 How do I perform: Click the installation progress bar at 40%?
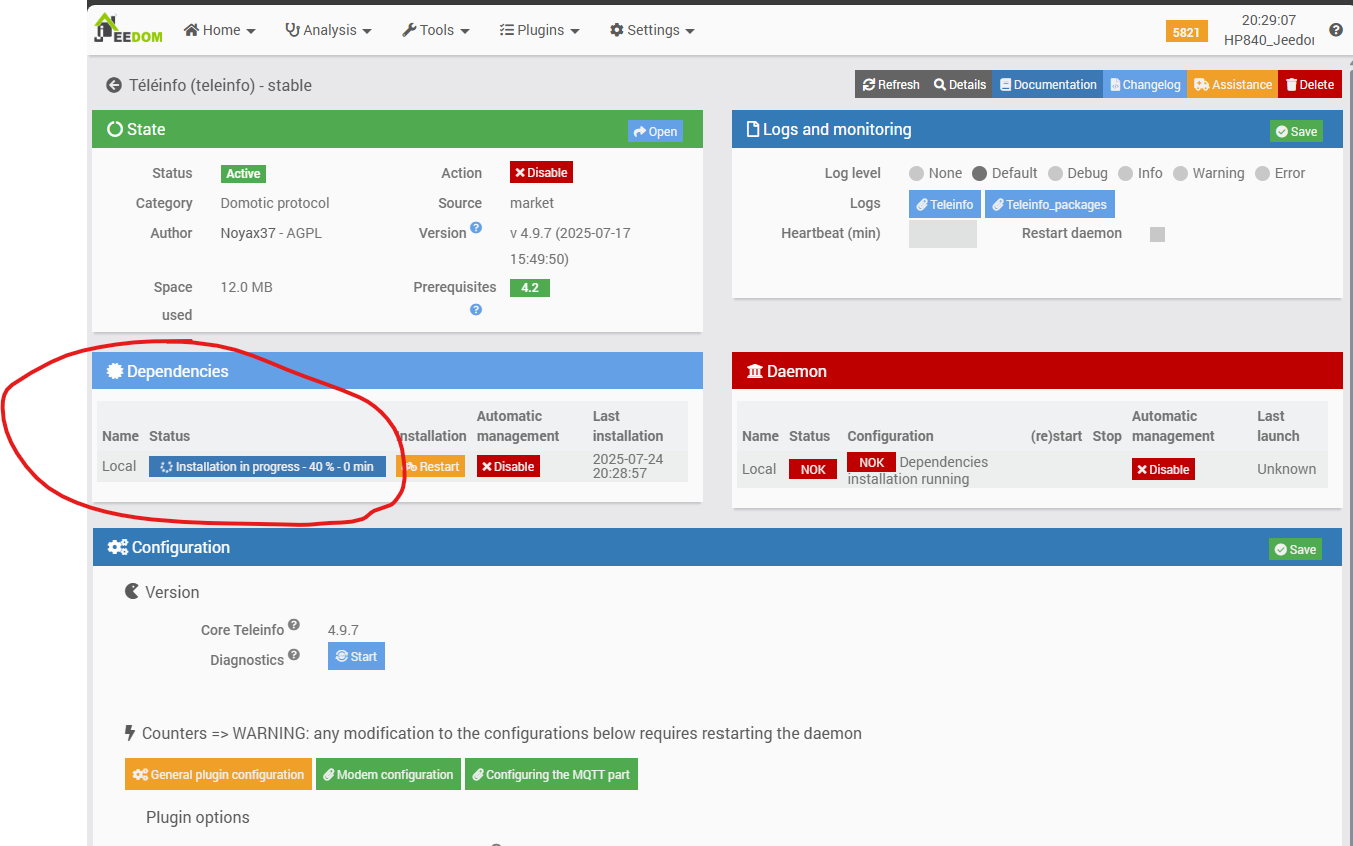(x=267, y=467)
